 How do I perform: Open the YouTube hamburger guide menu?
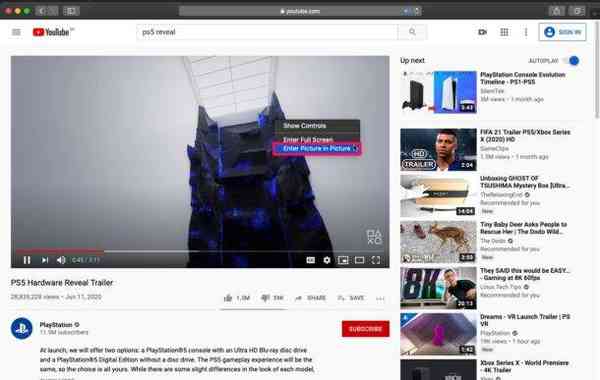tap(16, 32)
